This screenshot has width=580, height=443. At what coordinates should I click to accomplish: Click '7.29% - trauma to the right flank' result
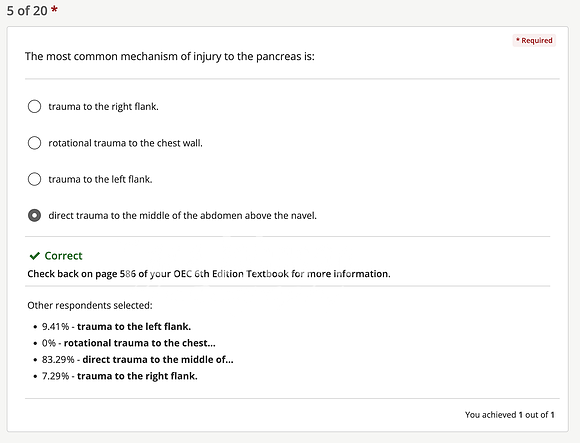click(119, 376)
